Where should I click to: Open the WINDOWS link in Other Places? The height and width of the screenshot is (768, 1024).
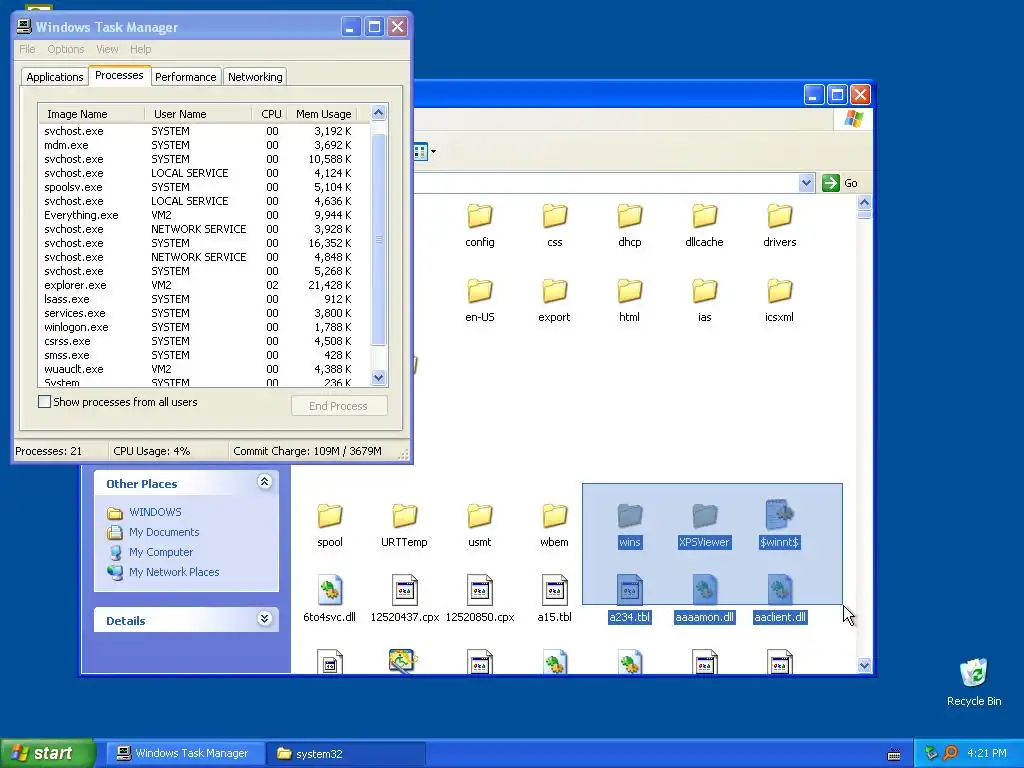pos(155,512)
